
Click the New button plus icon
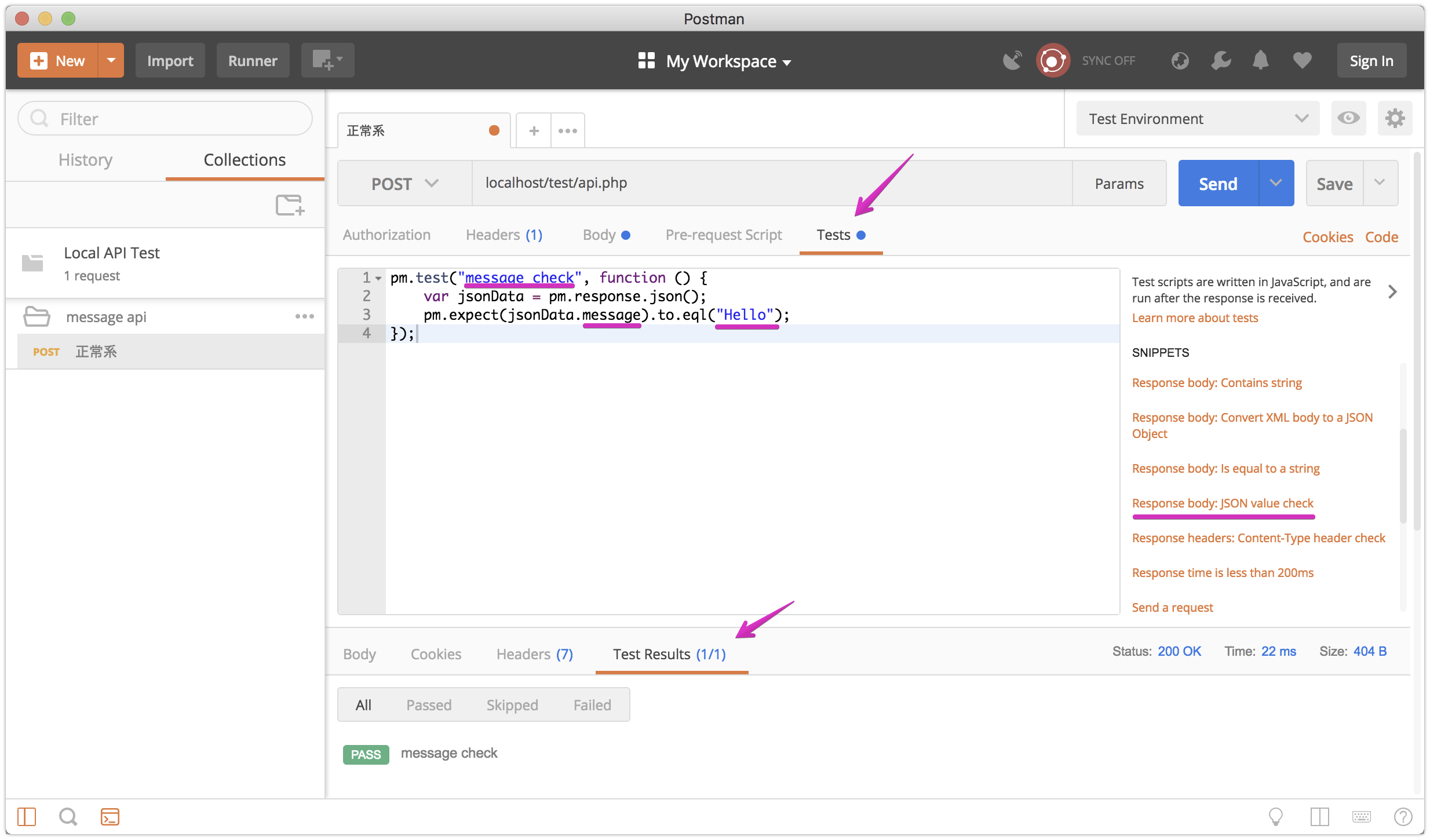pos(39,60)
